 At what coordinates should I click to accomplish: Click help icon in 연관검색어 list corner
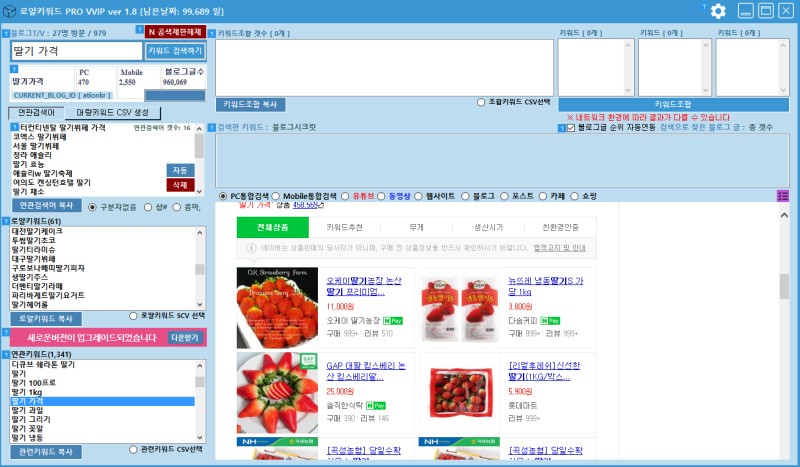pos(15,127)
